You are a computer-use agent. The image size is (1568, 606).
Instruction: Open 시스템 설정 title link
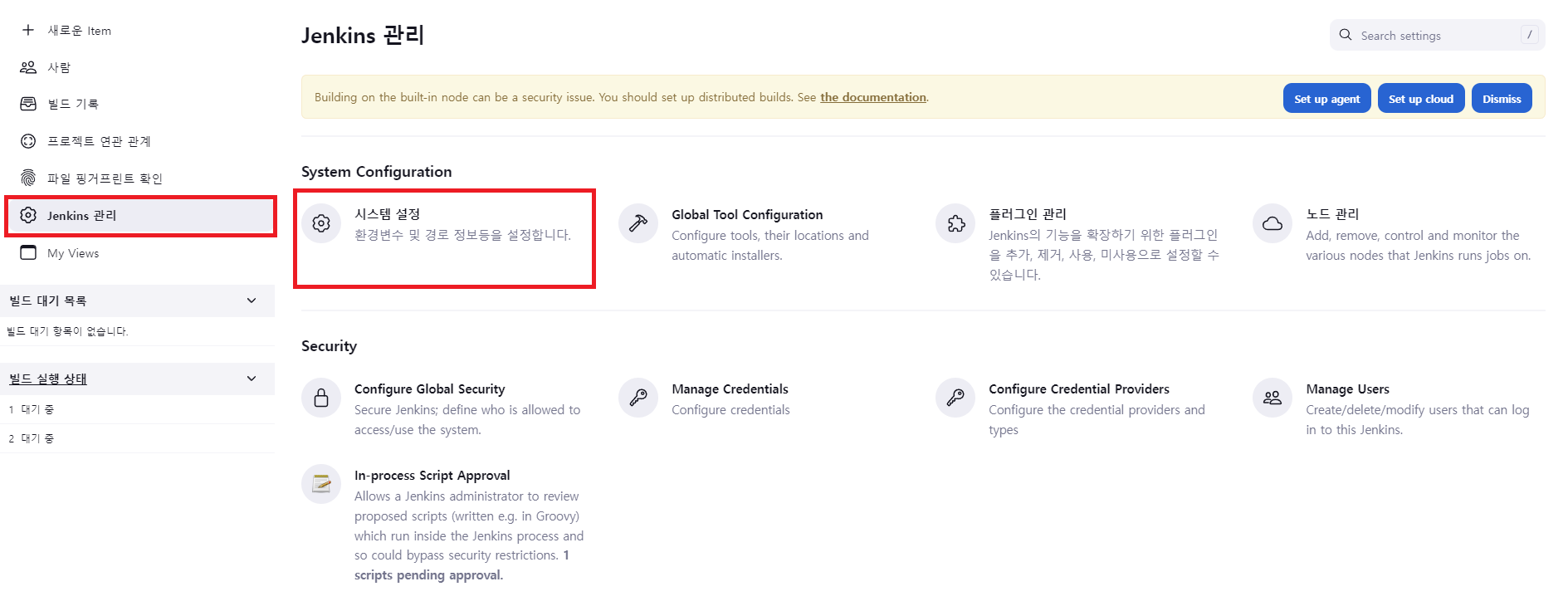(x=388, y=214)
